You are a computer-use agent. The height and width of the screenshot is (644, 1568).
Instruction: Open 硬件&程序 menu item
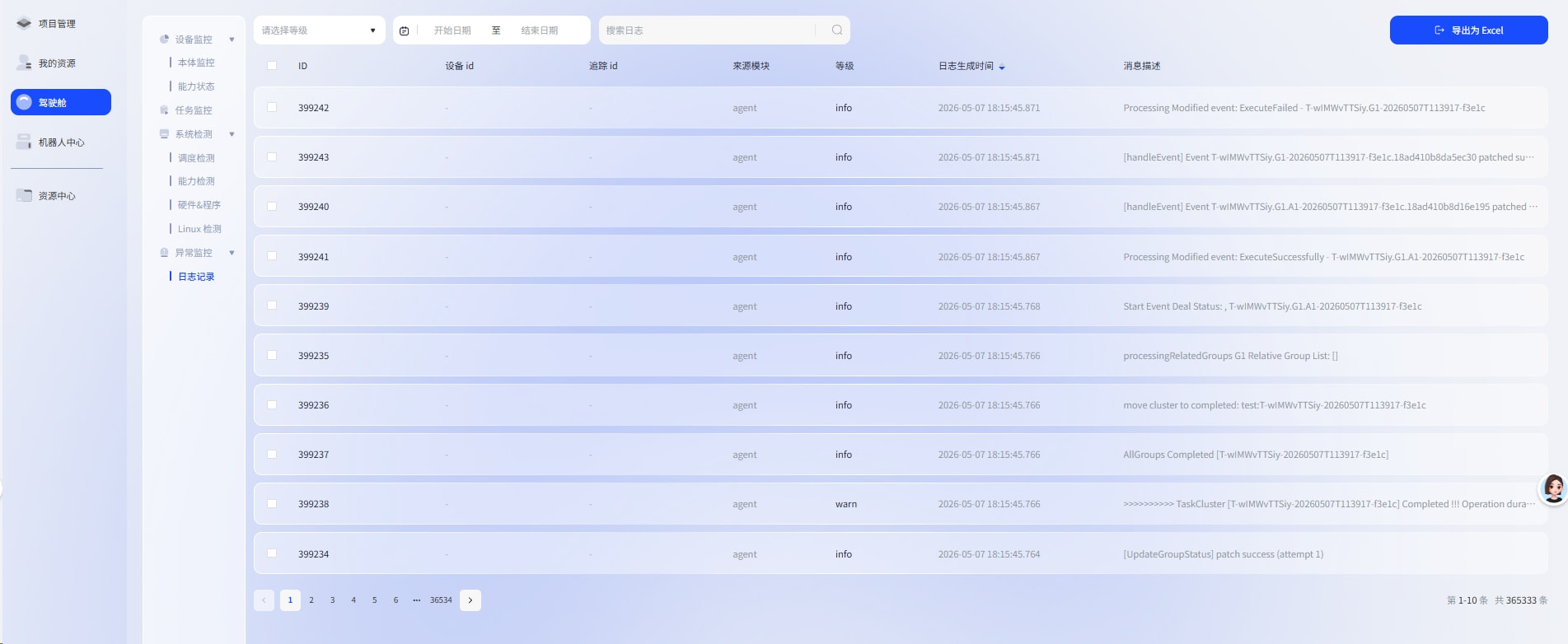(199, 204)
